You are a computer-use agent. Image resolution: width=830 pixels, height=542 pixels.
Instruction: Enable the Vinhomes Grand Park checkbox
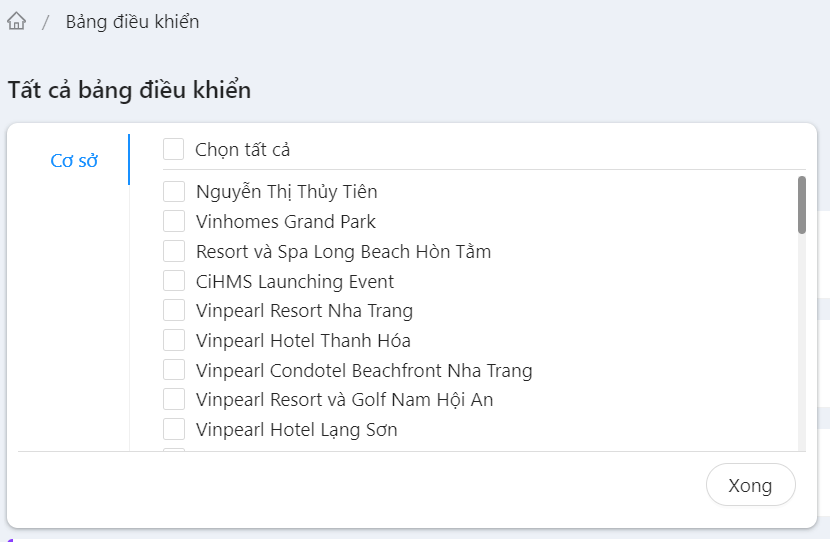tap(174, 221)
